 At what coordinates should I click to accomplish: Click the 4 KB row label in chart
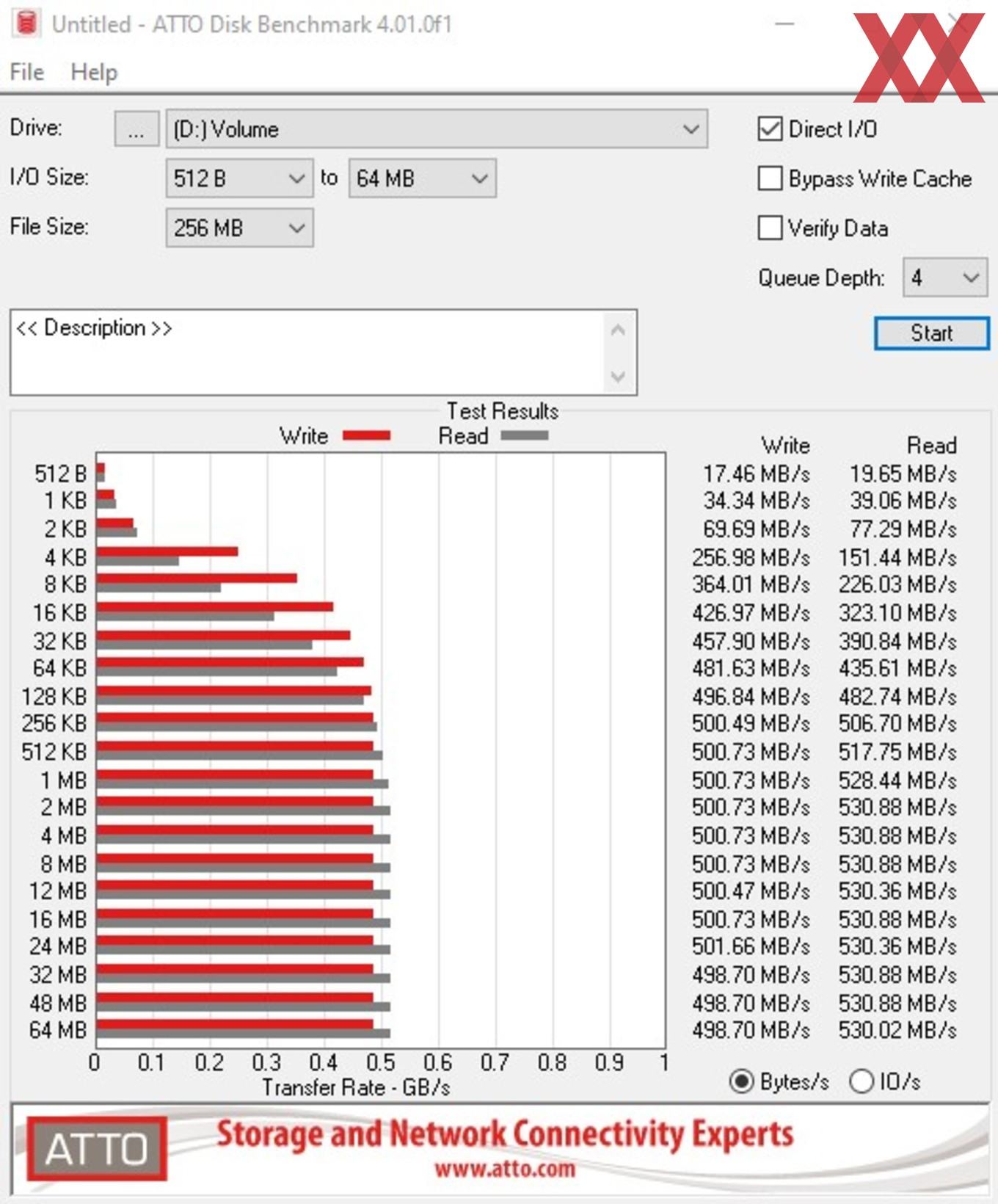point(65,557)
